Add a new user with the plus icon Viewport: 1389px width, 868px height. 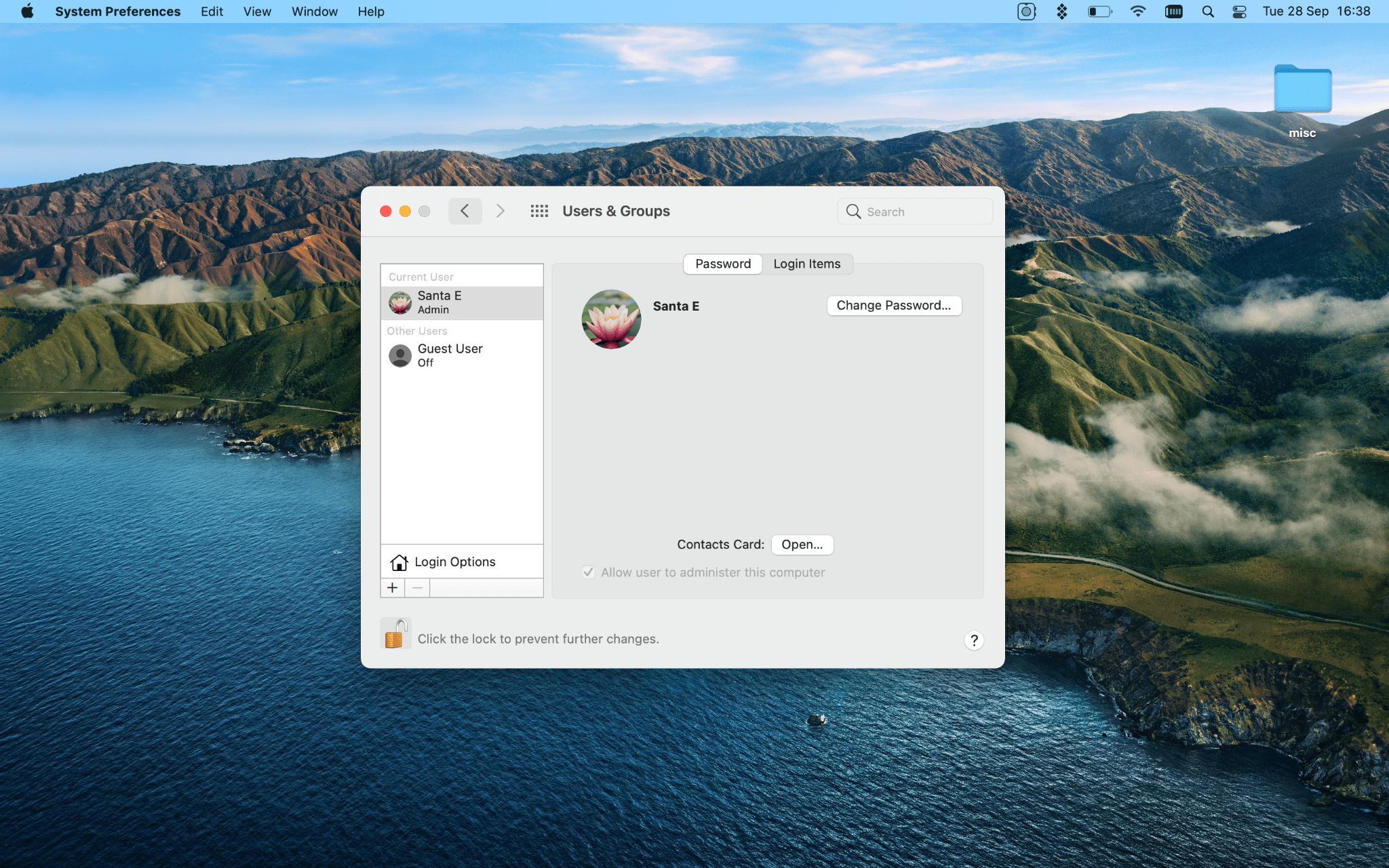coord(392,587)
